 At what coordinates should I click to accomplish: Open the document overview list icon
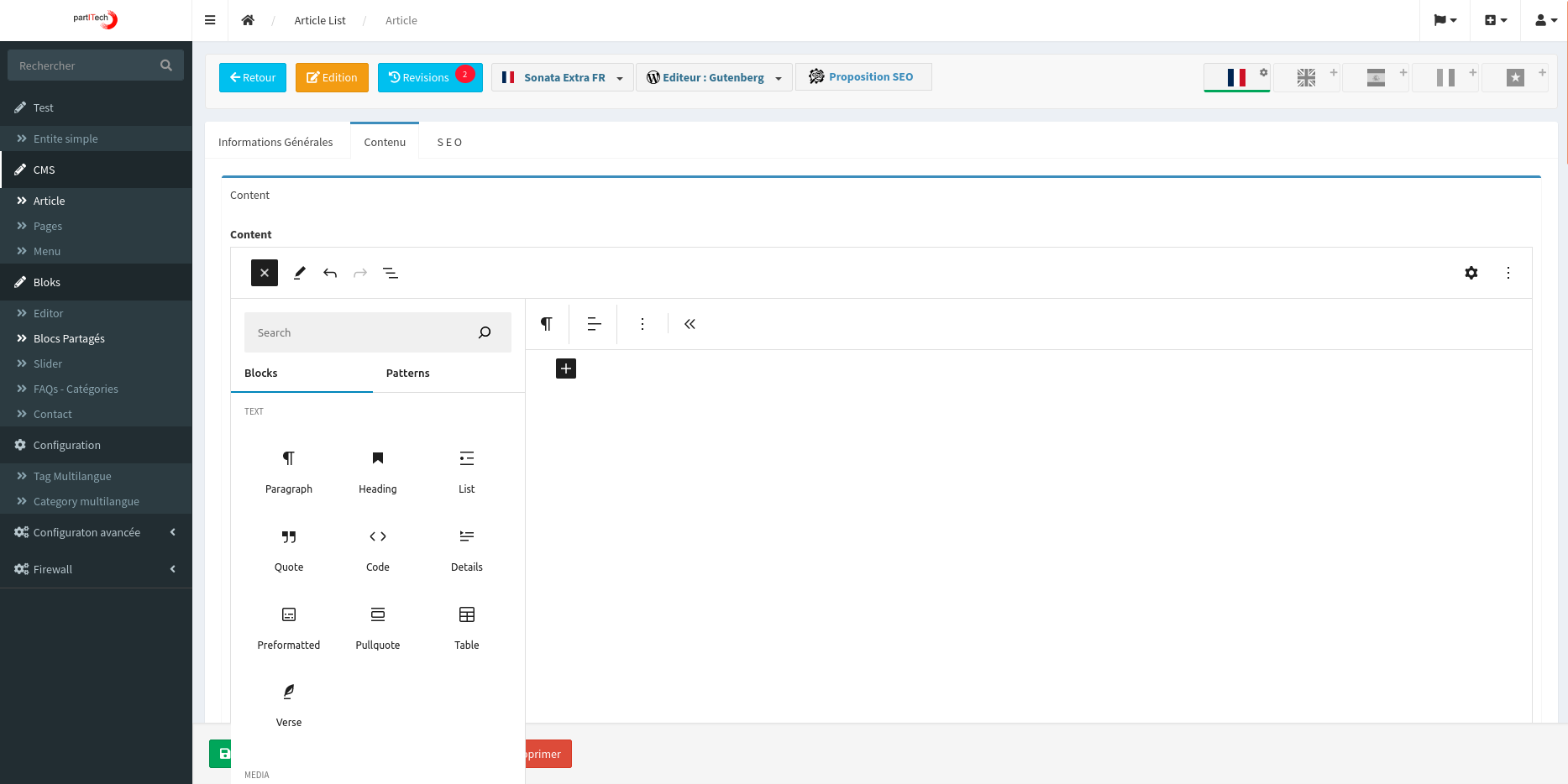[x=391, y=273]
